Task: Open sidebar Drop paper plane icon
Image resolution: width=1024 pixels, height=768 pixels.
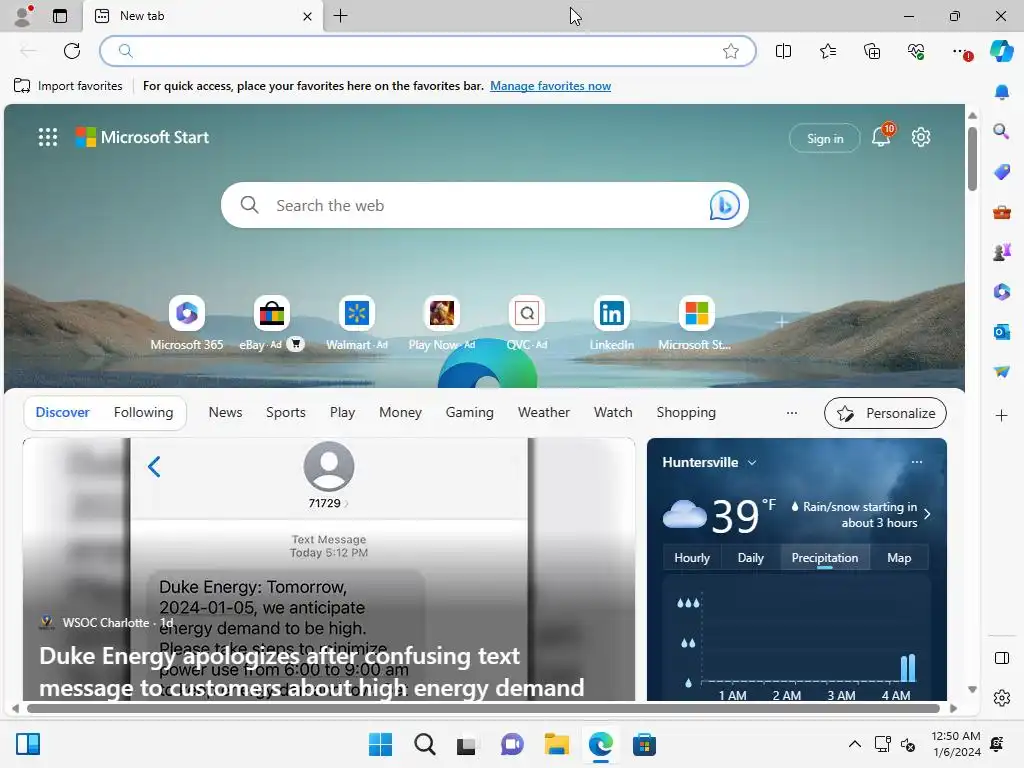Action: pos(1002,372)
